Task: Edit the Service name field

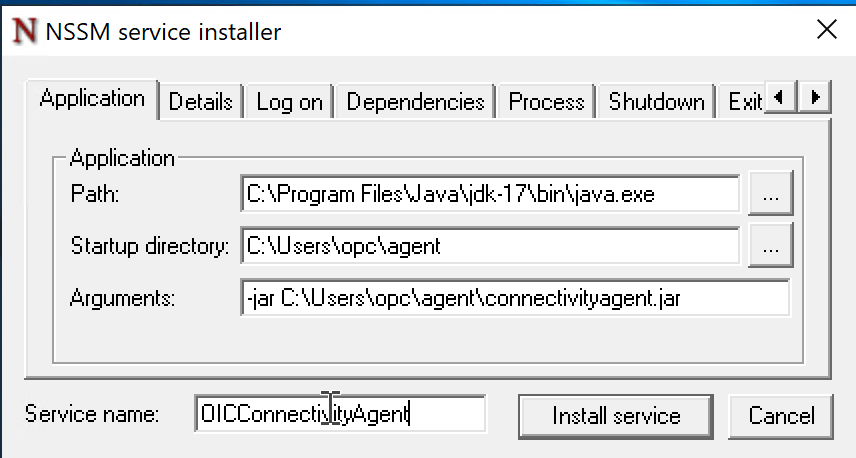Action: (x=340, y=415)
